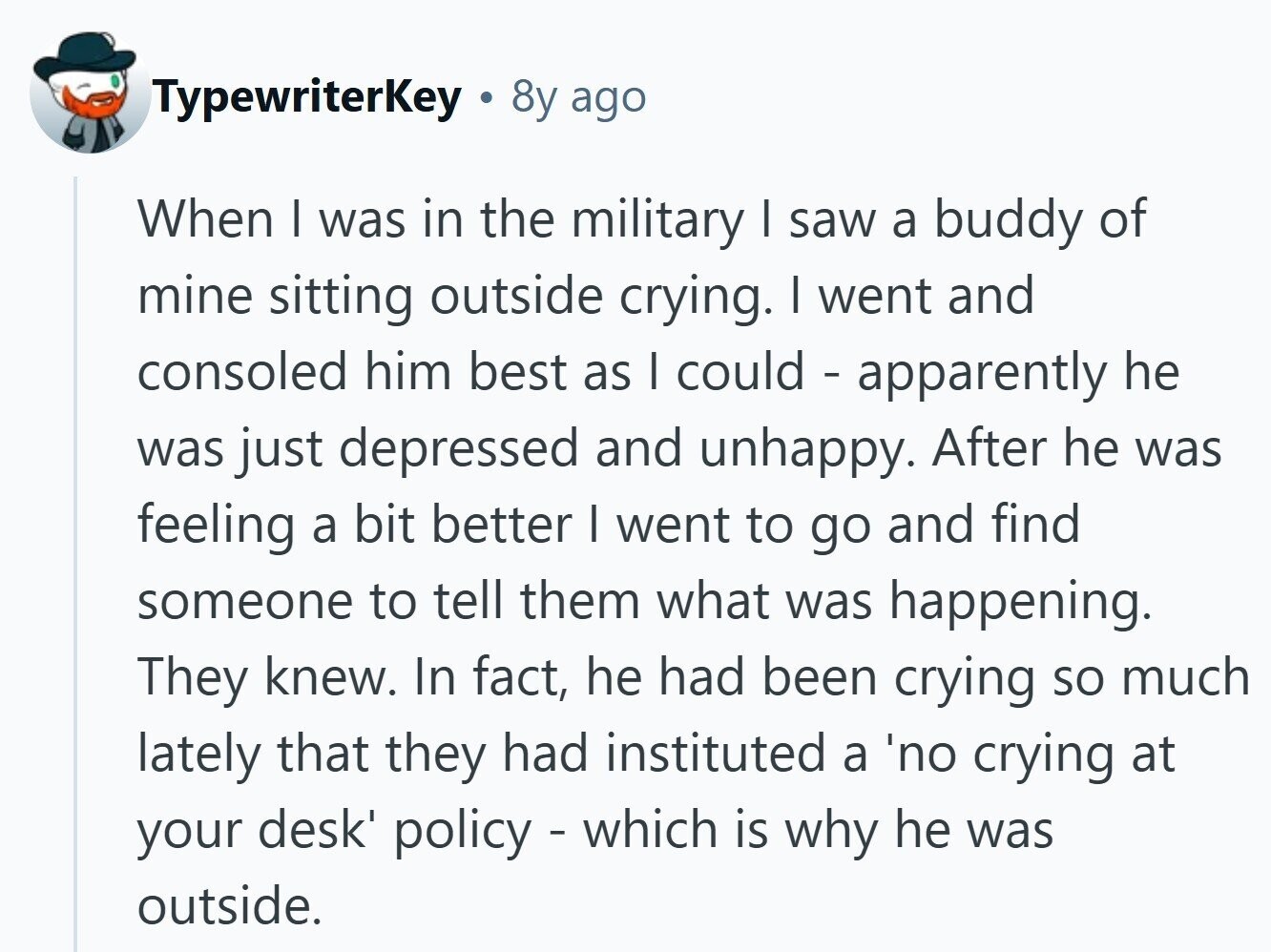Click the word "consoled" in the comment
Screen dimensions: 1271x952
(241, 371)
